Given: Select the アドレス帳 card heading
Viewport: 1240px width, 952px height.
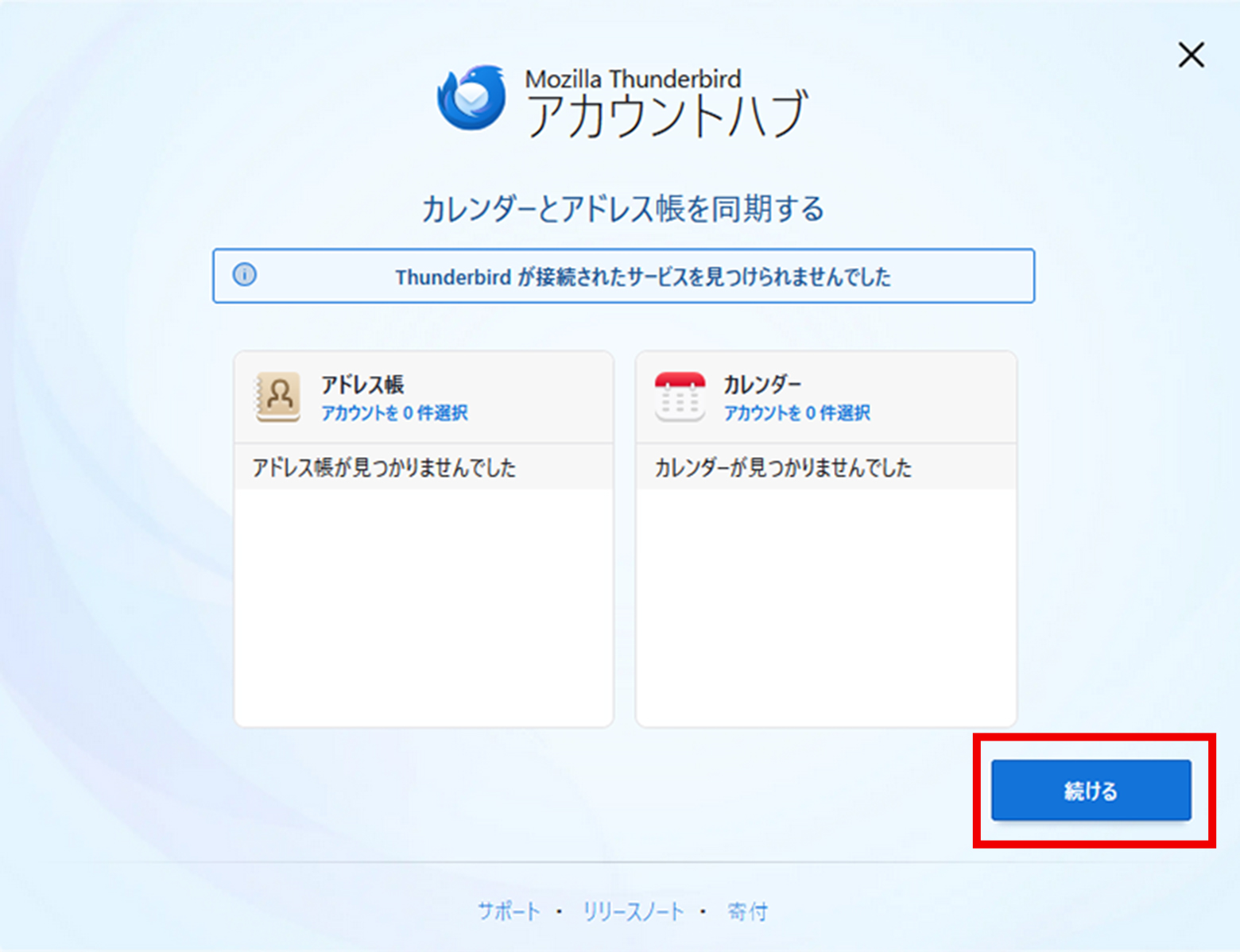Looking at the screenshot, I should (362, 385).
